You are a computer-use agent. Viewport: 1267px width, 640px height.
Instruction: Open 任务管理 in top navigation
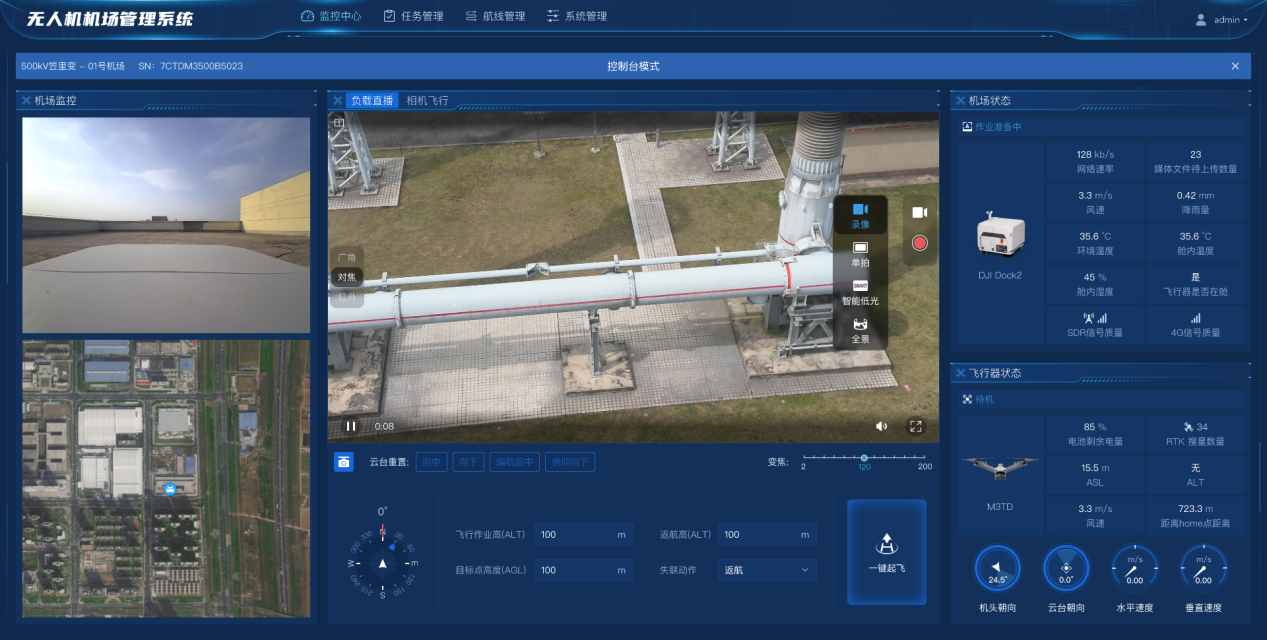point(413,17)
